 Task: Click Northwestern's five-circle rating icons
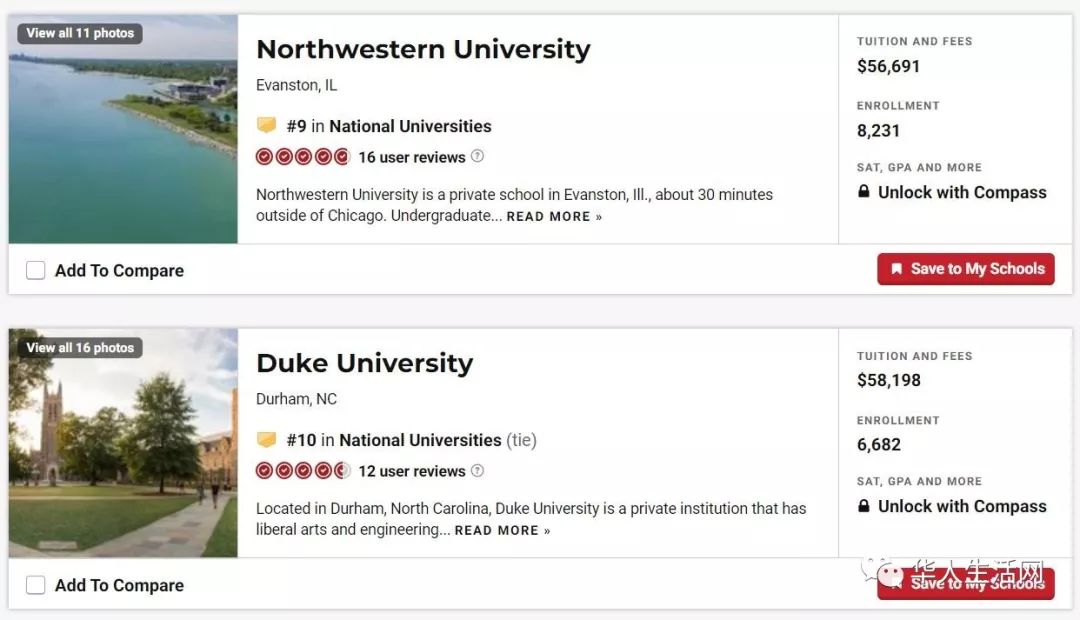(303, 157)
